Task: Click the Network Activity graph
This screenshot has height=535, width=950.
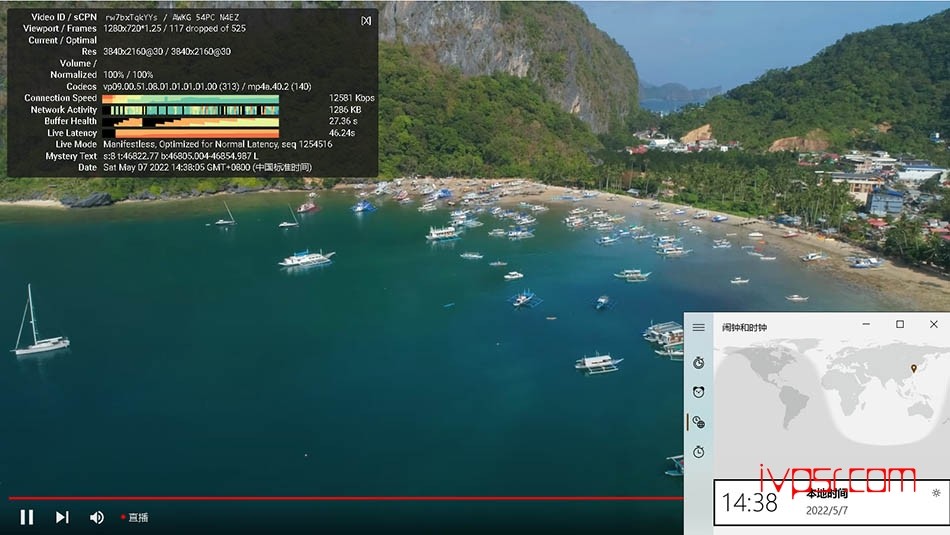Action: 190,110
